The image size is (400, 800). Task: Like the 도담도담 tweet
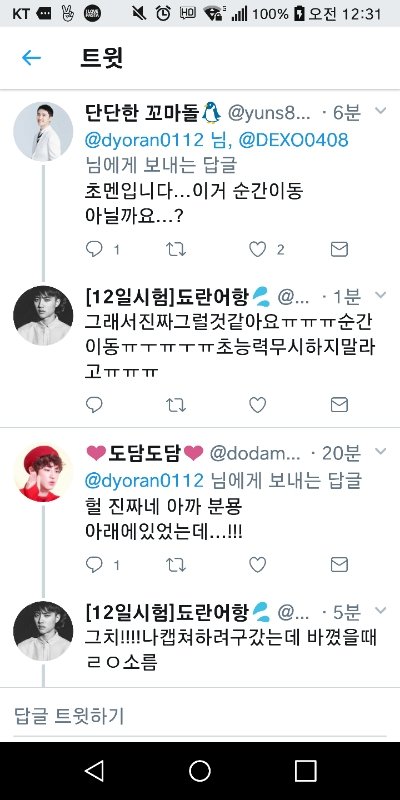coord(258,564)
